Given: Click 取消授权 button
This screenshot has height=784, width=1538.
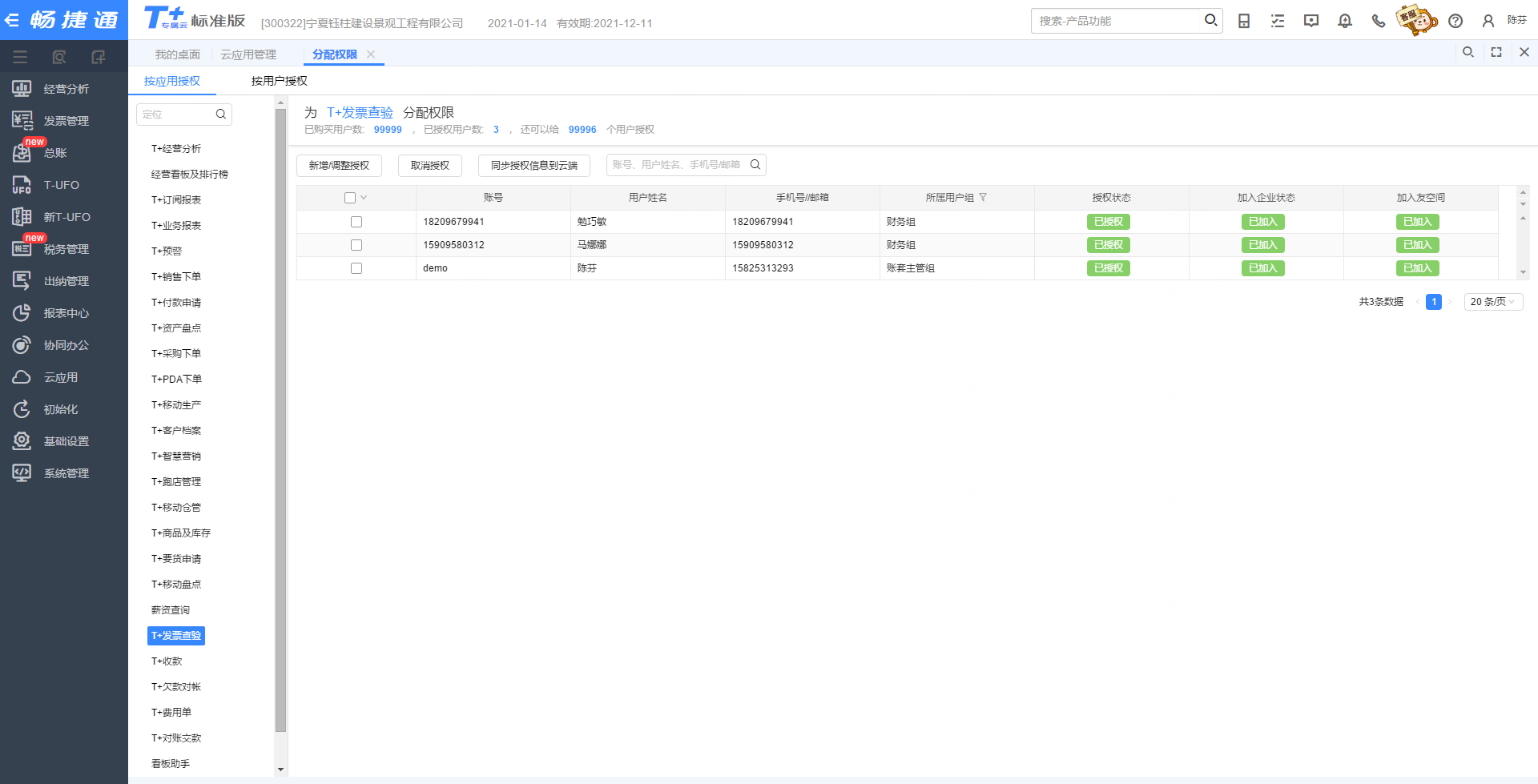Looking at the screenshot, I should [x=430, y=166].
